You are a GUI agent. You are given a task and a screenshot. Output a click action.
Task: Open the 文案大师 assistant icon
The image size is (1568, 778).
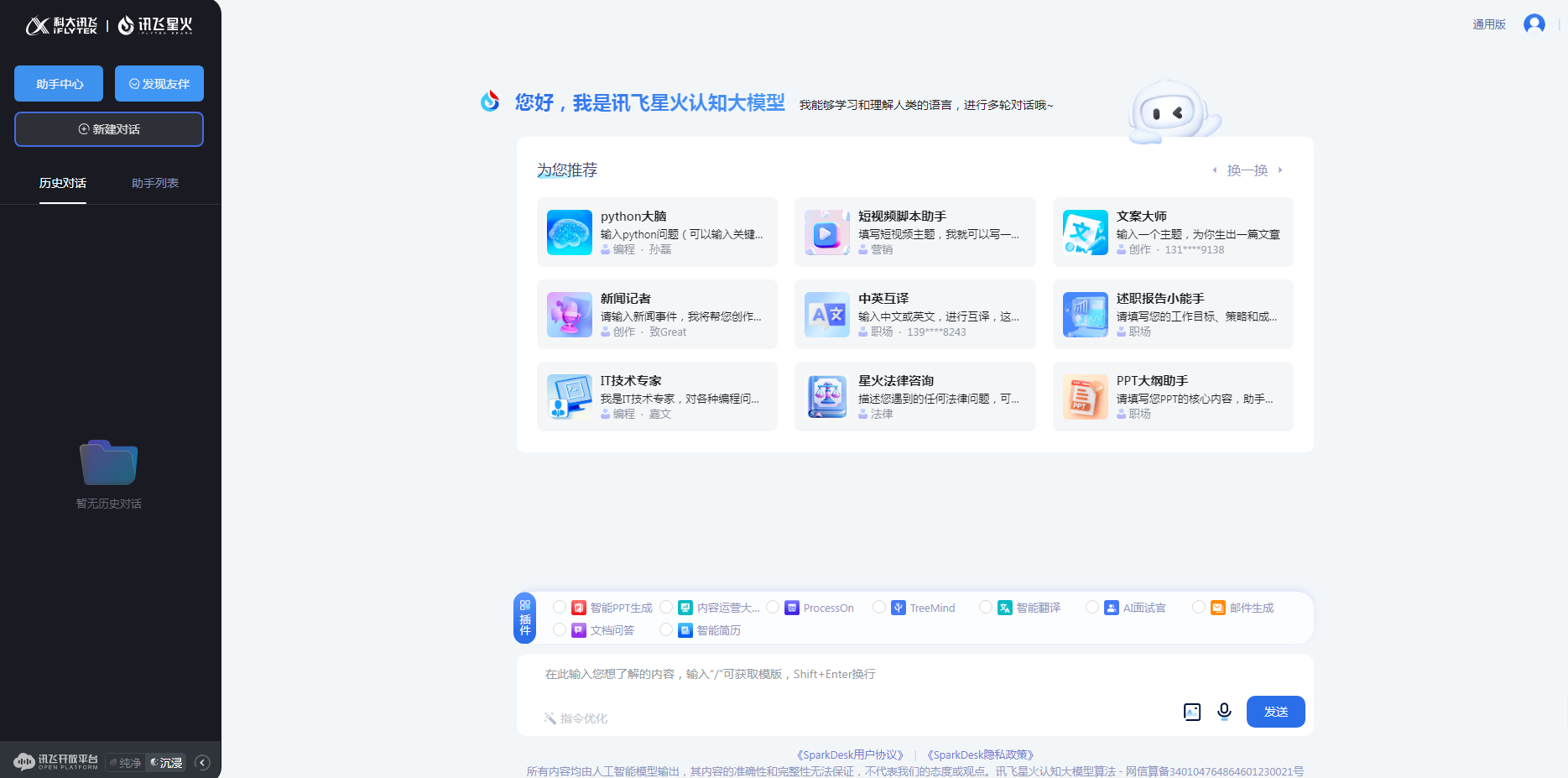point(1086,232)
